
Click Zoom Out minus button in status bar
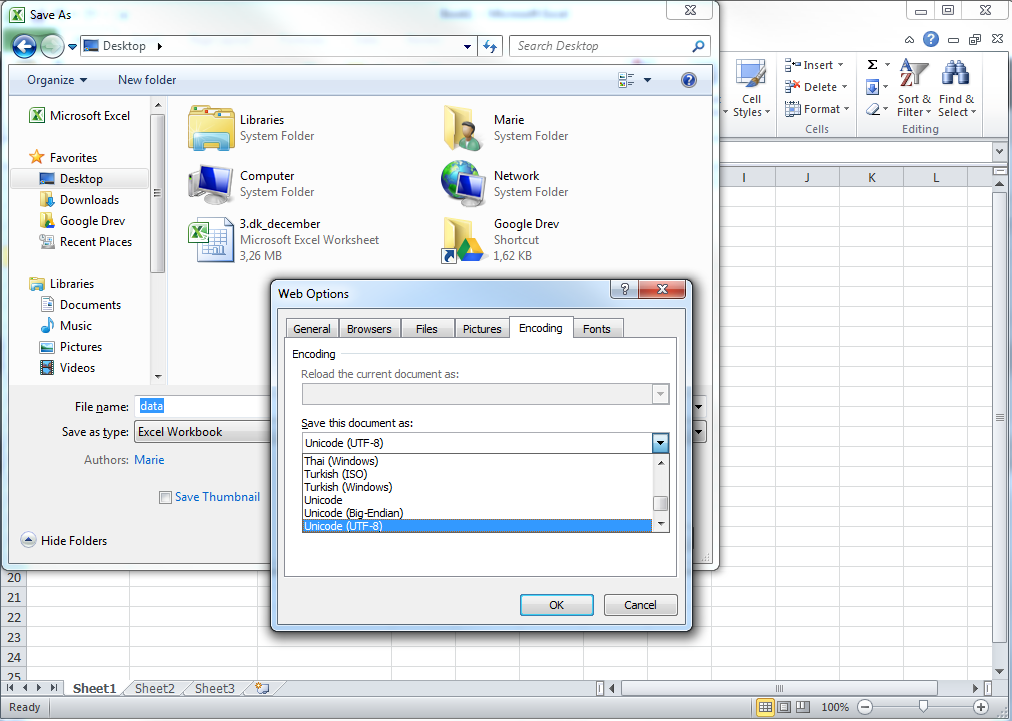coord(865,707)
